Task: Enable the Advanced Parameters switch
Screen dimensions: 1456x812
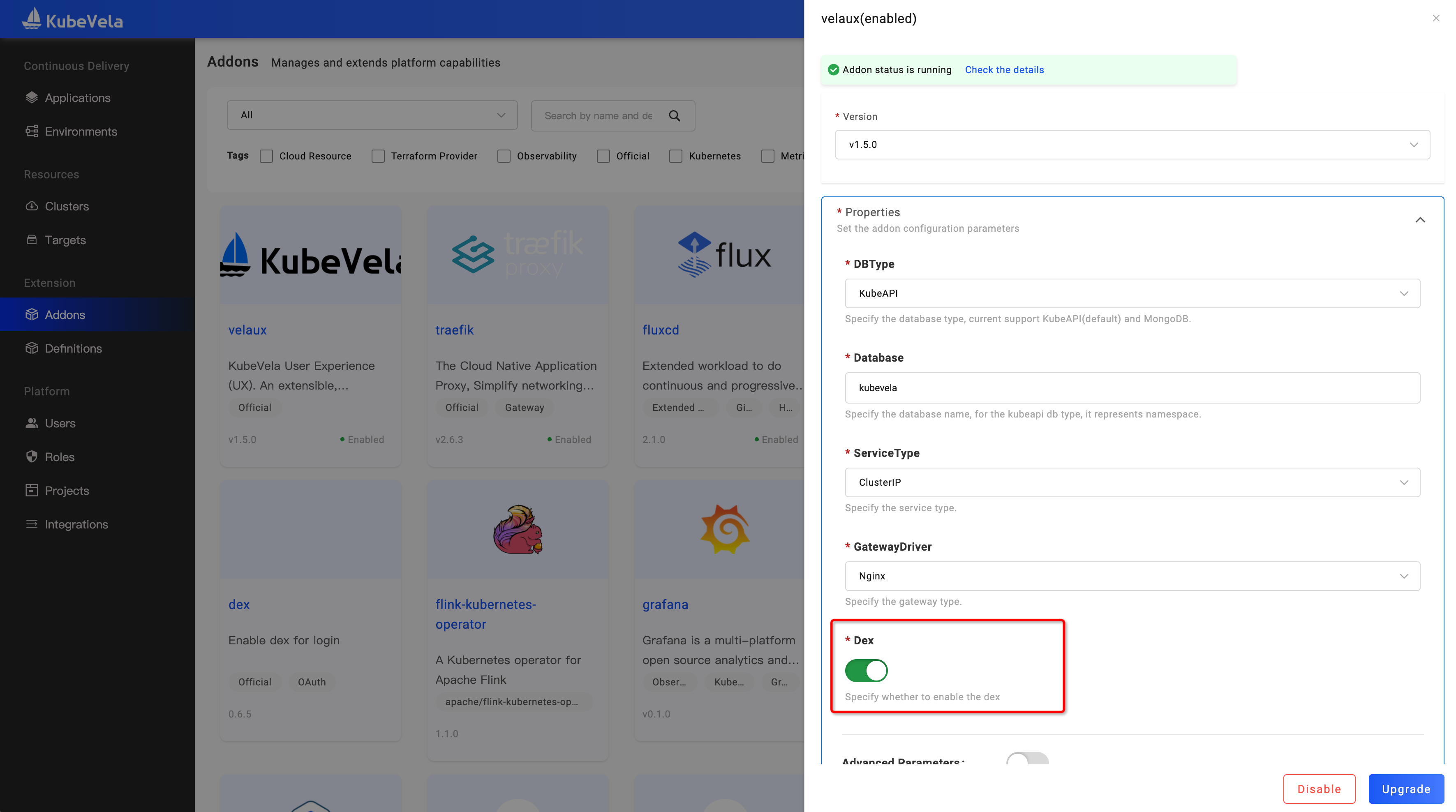Action: (1027, 759)
